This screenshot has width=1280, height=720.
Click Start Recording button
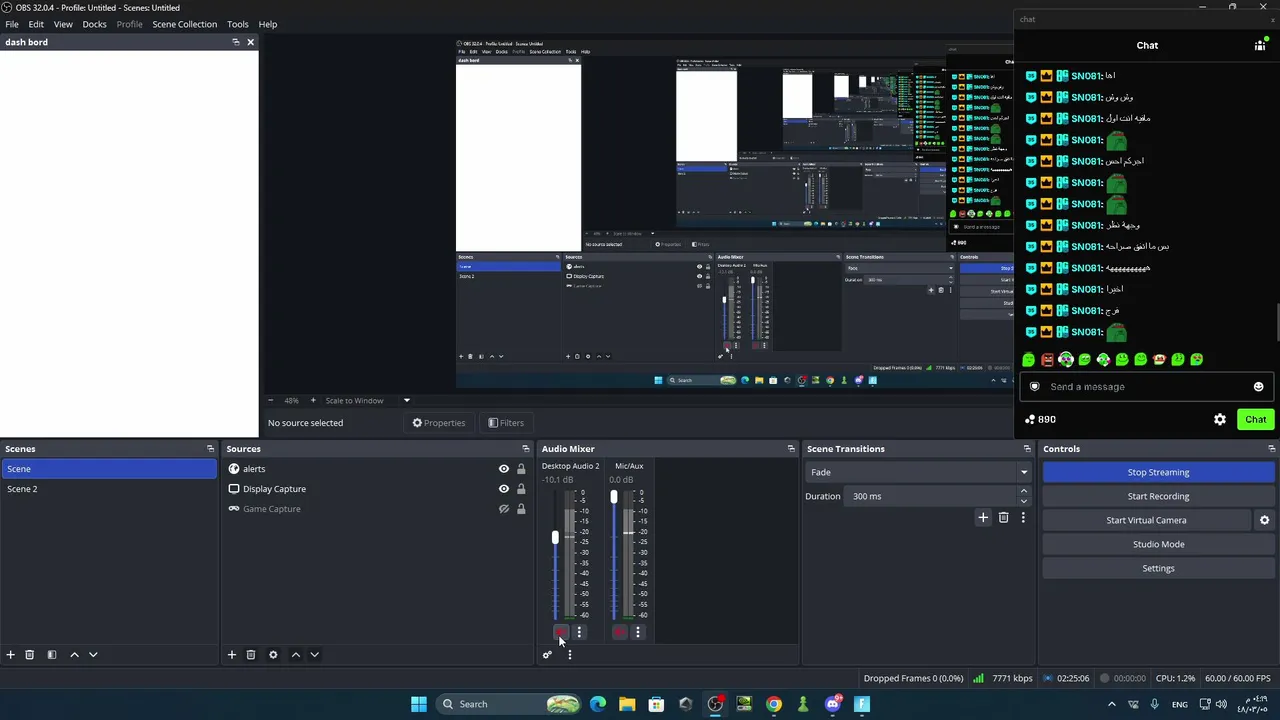1158,496
